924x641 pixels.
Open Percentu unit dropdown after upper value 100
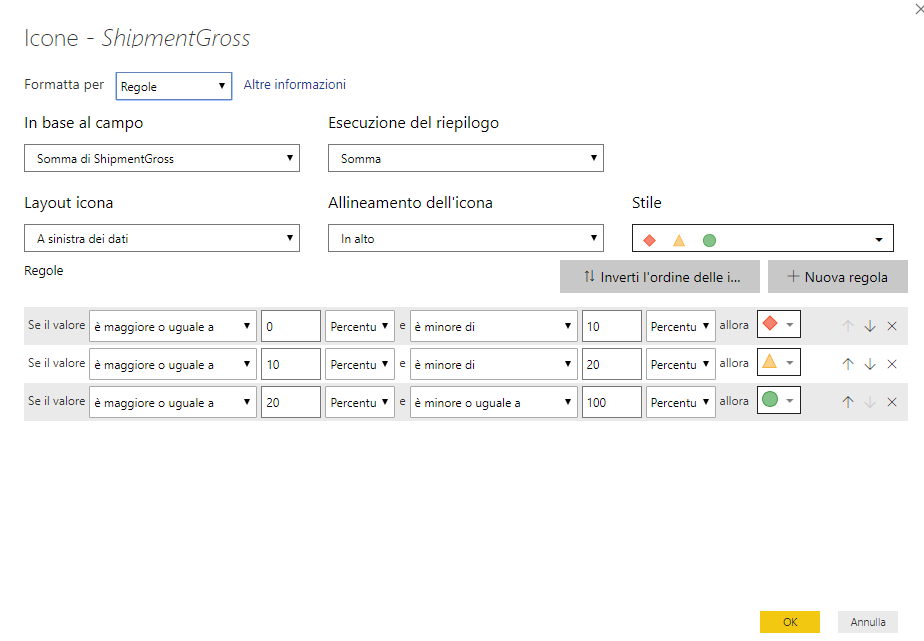[681, 402]
